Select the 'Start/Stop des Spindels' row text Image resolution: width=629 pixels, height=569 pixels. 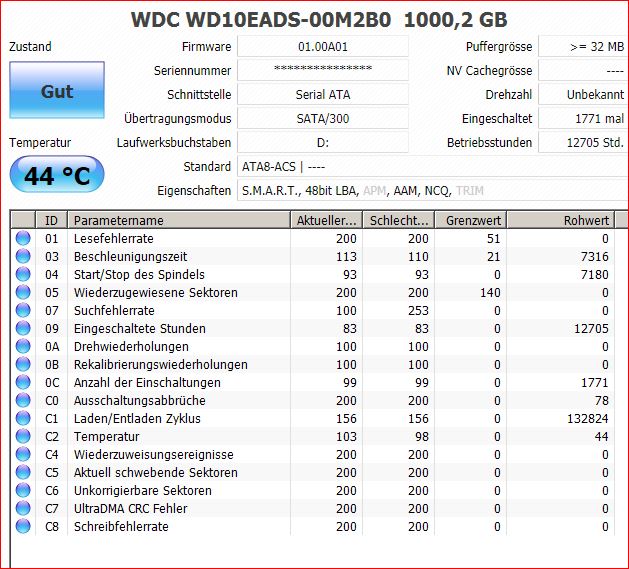[139, 274]
